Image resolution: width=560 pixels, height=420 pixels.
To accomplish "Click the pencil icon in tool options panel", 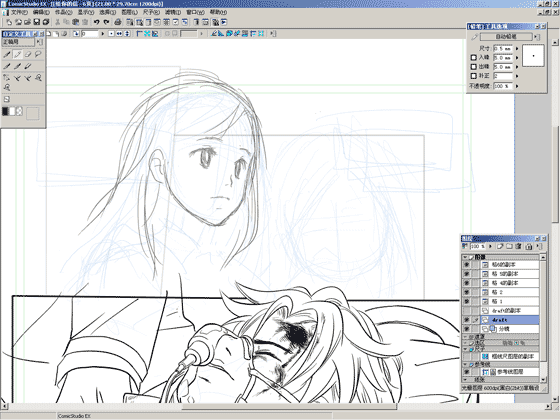I will click(x=474, y=37).
